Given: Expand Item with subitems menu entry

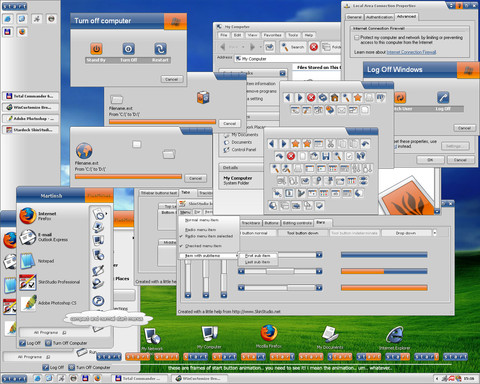Looking at the screenshot, I should click(209, 256).
